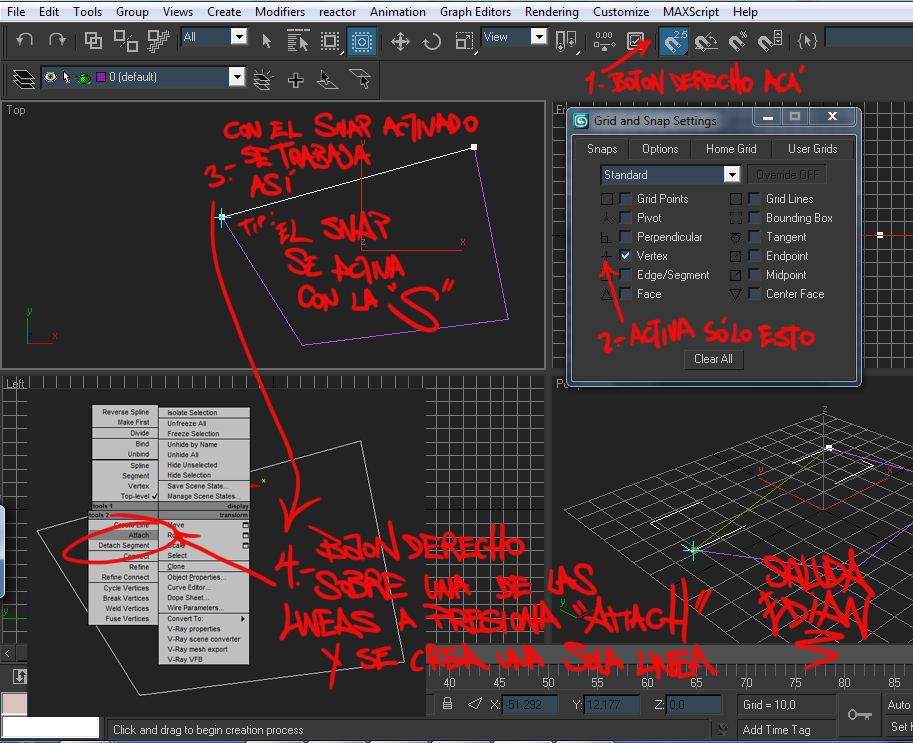Toggle the 2.5 Snaps magnet icon
913x743 pixels.
pyautogui.click(x=673, y=41)
